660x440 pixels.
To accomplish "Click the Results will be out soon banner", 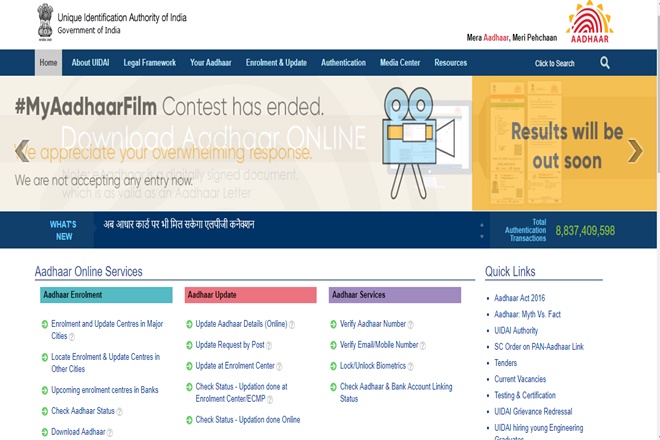I will coord(566,145).
